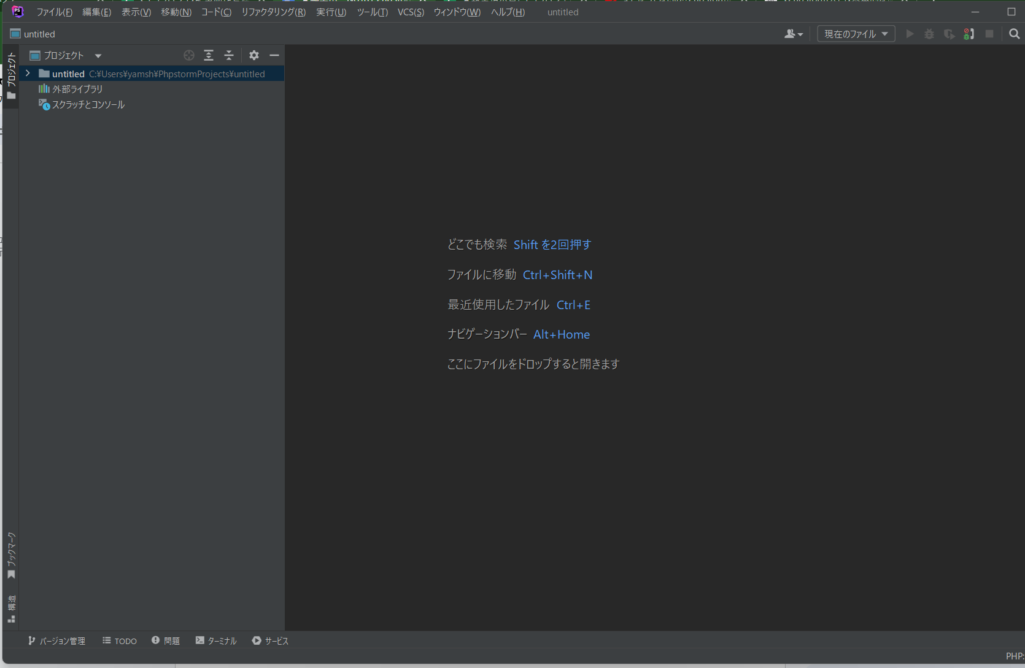This screenshot has height=668, width=1025.
Task: Open the 実行(U) menu
Action: pyautogui.click(x=331, y=12)
